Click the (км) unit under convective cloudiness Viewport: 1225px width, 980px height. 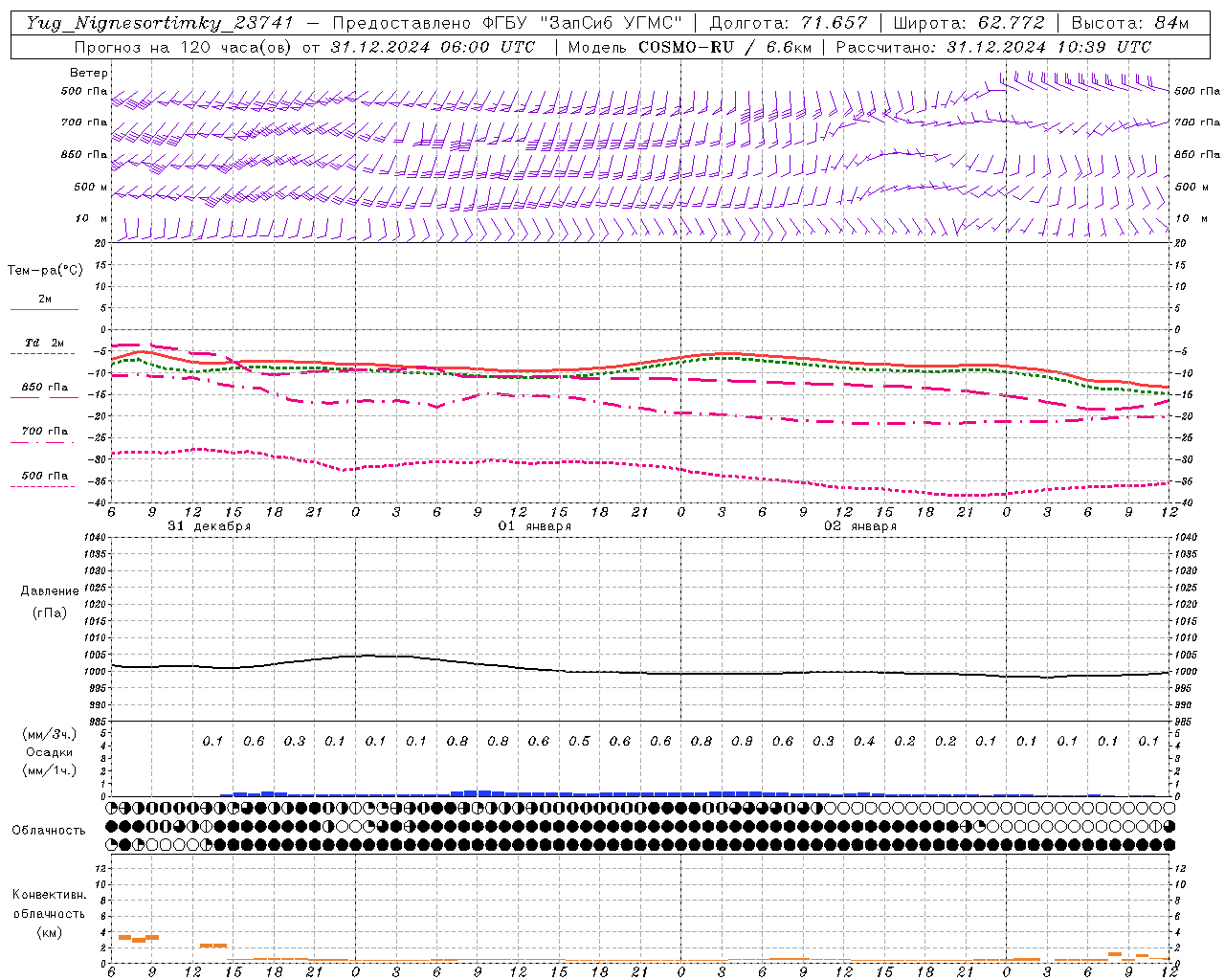tap(49, 932)
